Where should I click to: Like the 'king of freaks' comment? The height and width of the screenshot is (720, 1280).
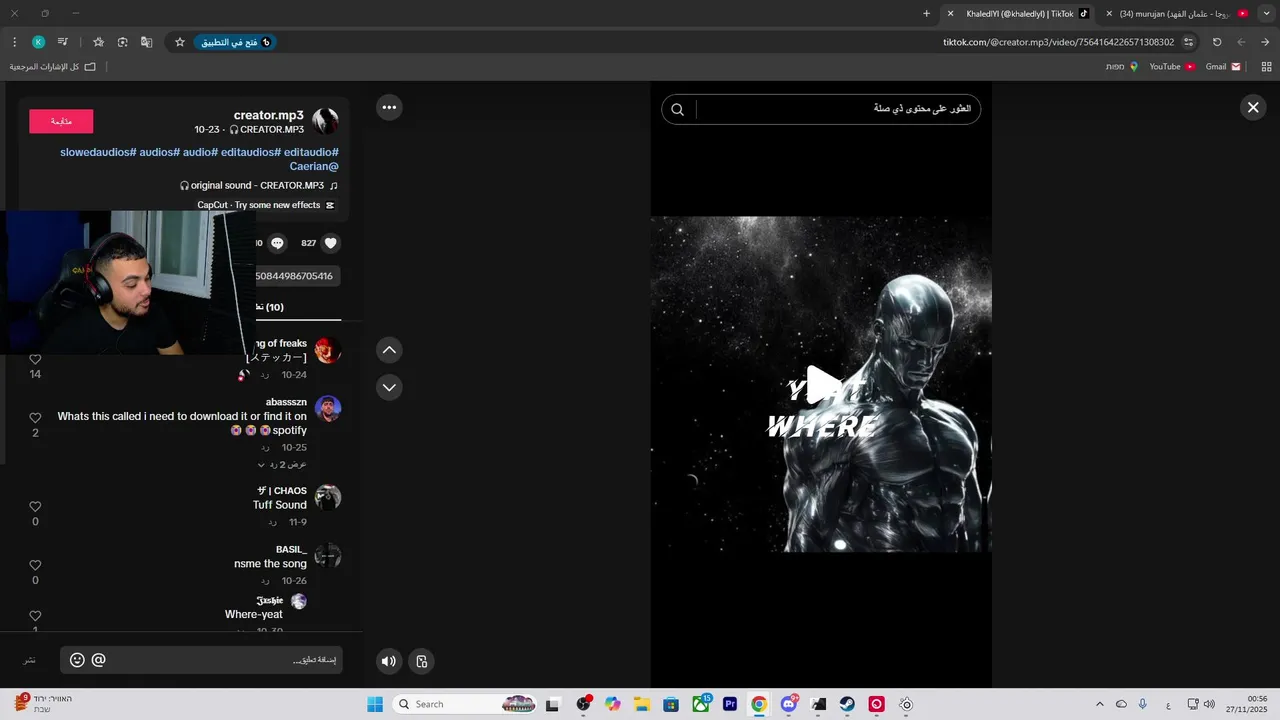35,359
